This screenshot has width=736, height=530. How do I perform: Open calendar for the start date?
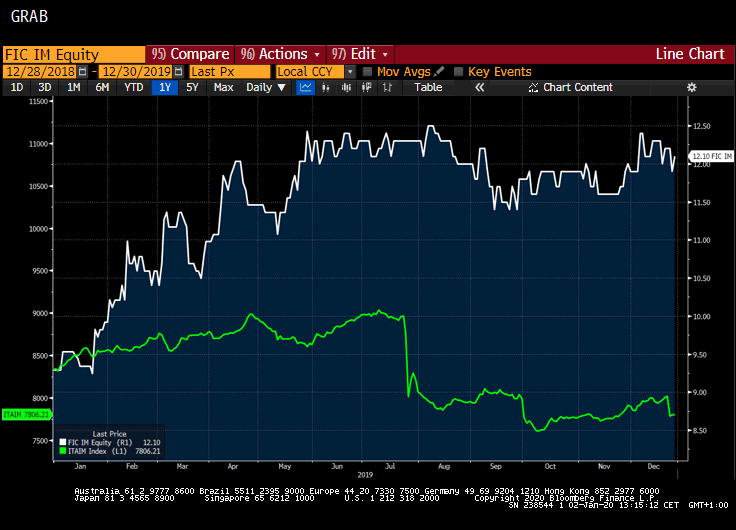(x=83, y=71)
